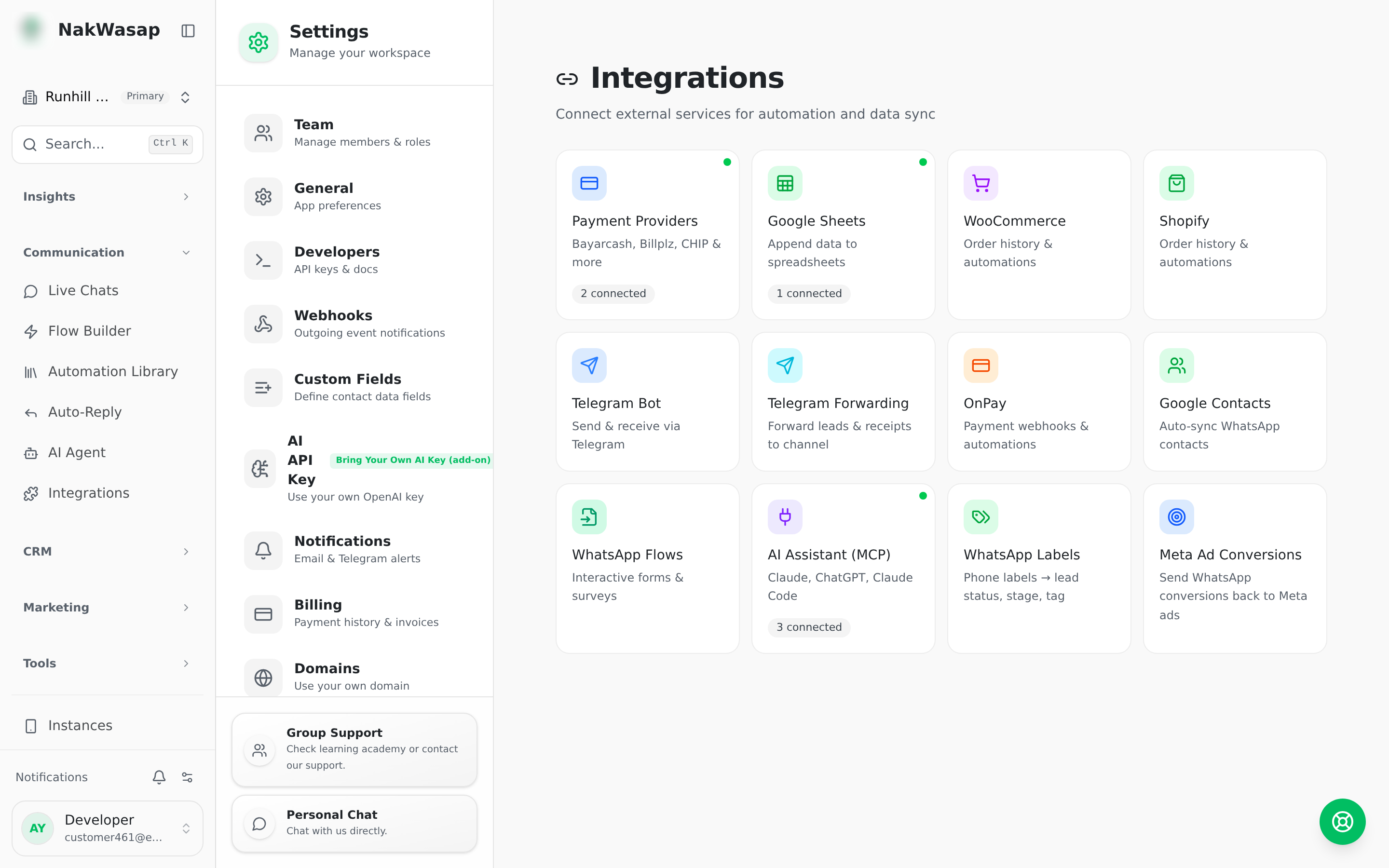Focus the Search field

click(108, 144)
